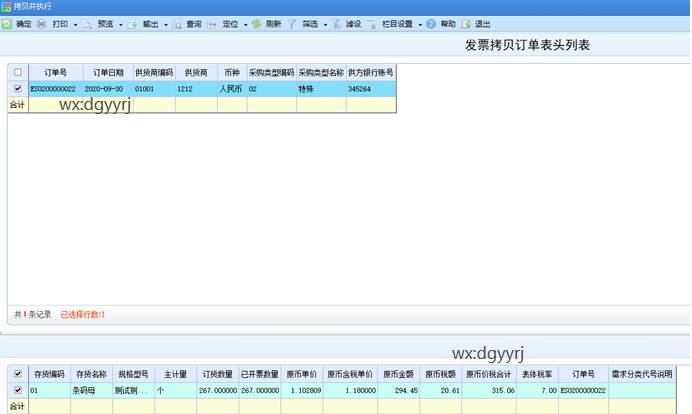The width and height of the screenshot is (692, 414).
Task: Click the 确定 (confirm) toolbar icon
Action: [7, 23]
